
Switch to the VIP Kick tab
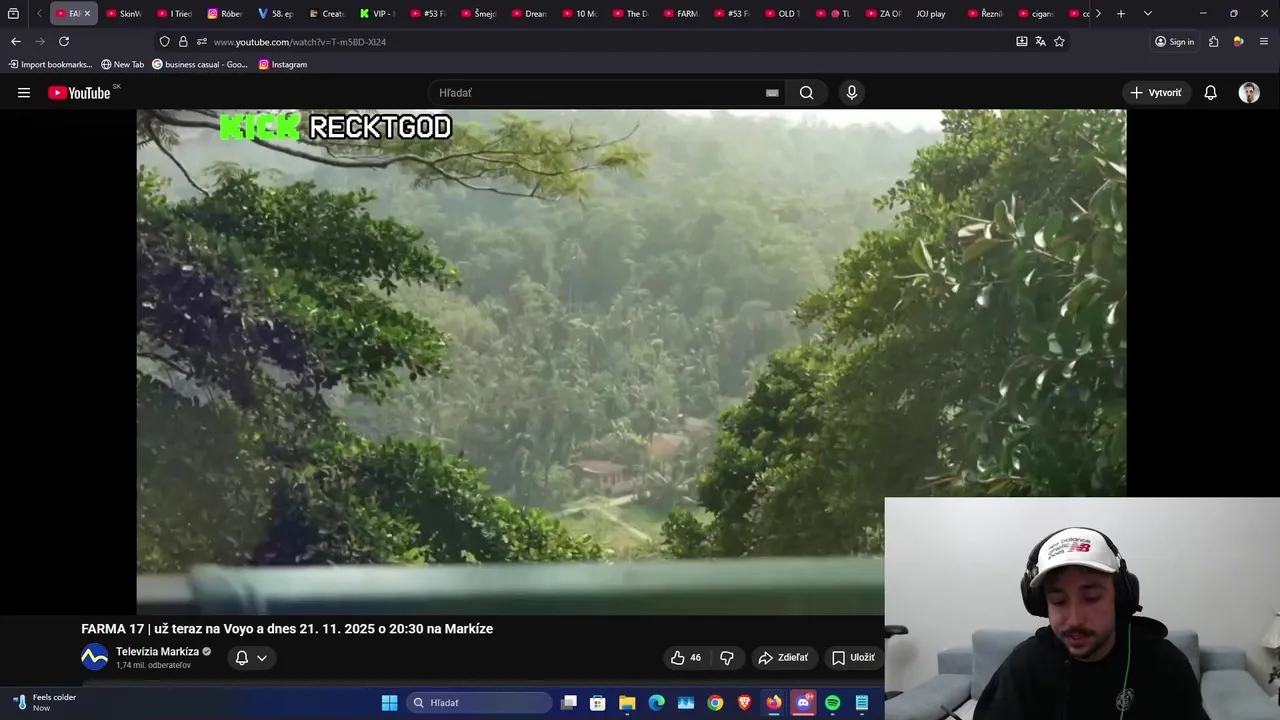coord(378,14)
